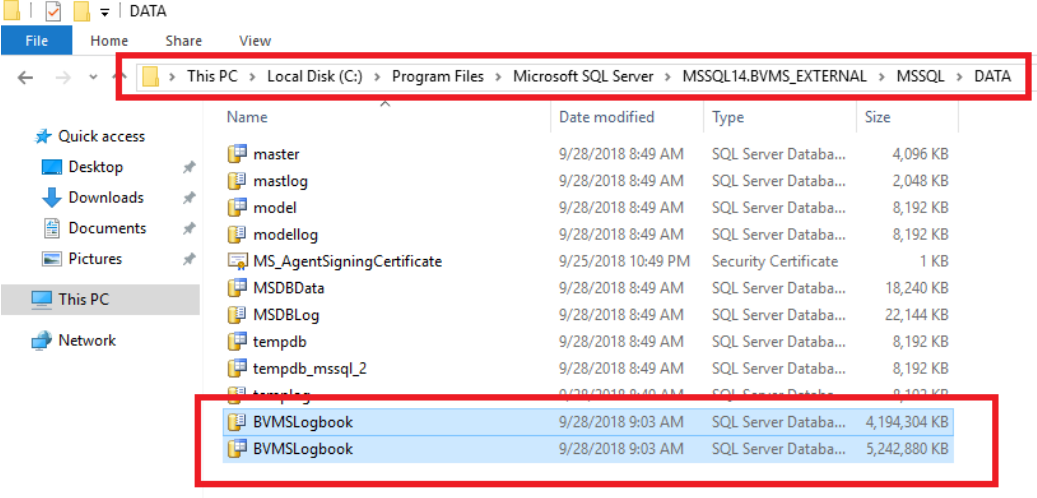The image size is (1037, 498).
Task: Click the mastlog file icon
Action: (x=237, y=180)
